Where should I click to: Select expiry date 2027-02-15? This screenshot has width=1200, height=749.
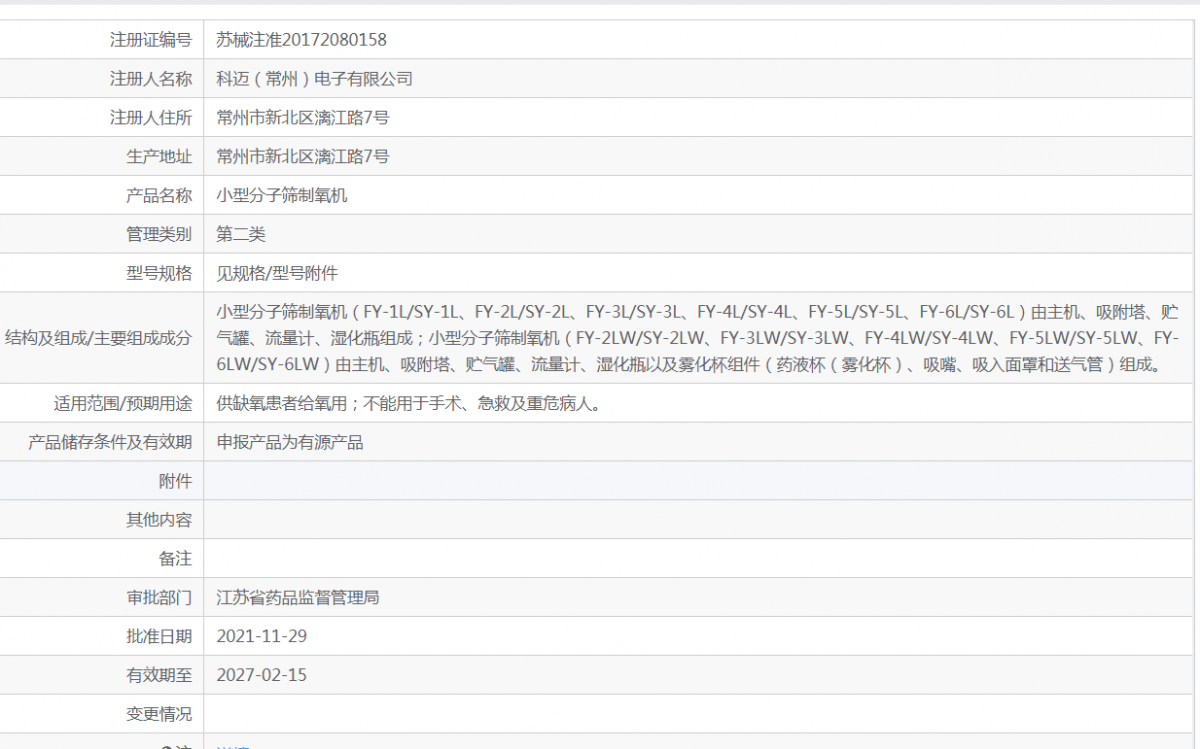[x=262, y=676]
